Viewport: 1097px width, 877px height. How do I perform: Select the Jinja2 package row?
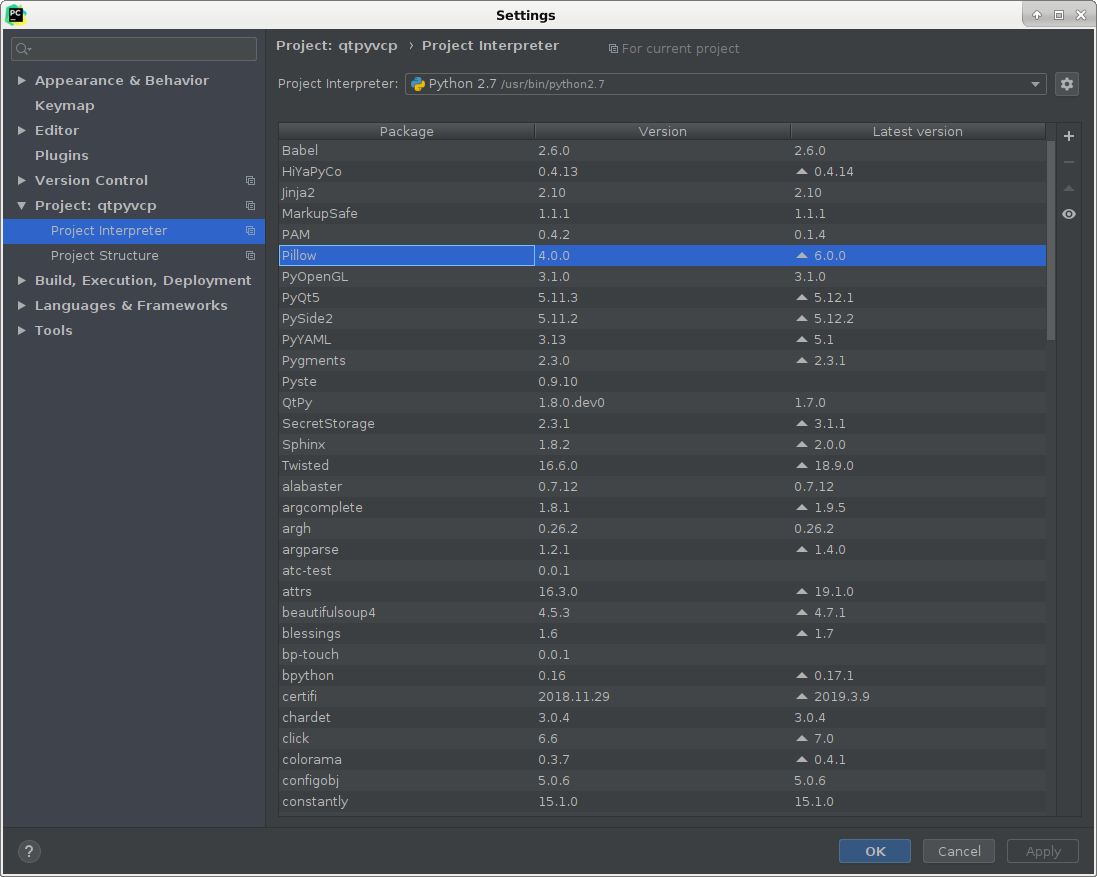pyautogui.click(x=663, y=192)
